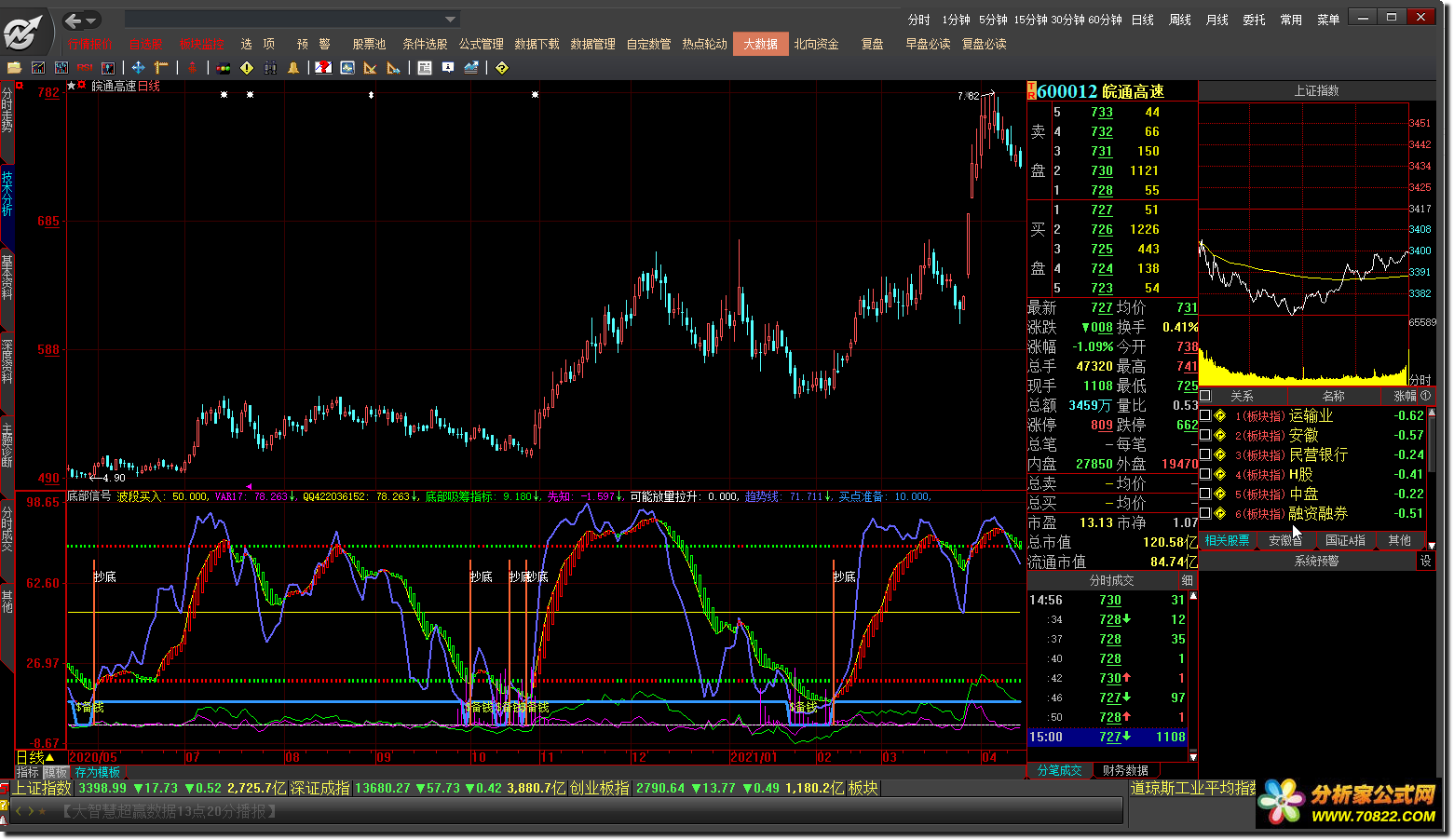Viewport: 1454px width, 840px height.
Task: Switch to 15分钟 chart period
Action: point(1031,20)
